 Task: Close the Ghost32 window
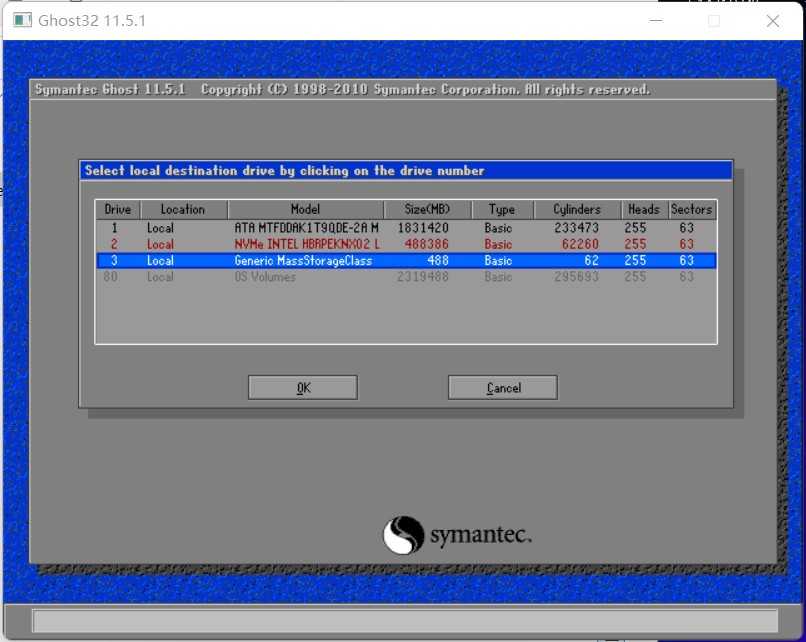pyautogui.click(x=773, y=21)
